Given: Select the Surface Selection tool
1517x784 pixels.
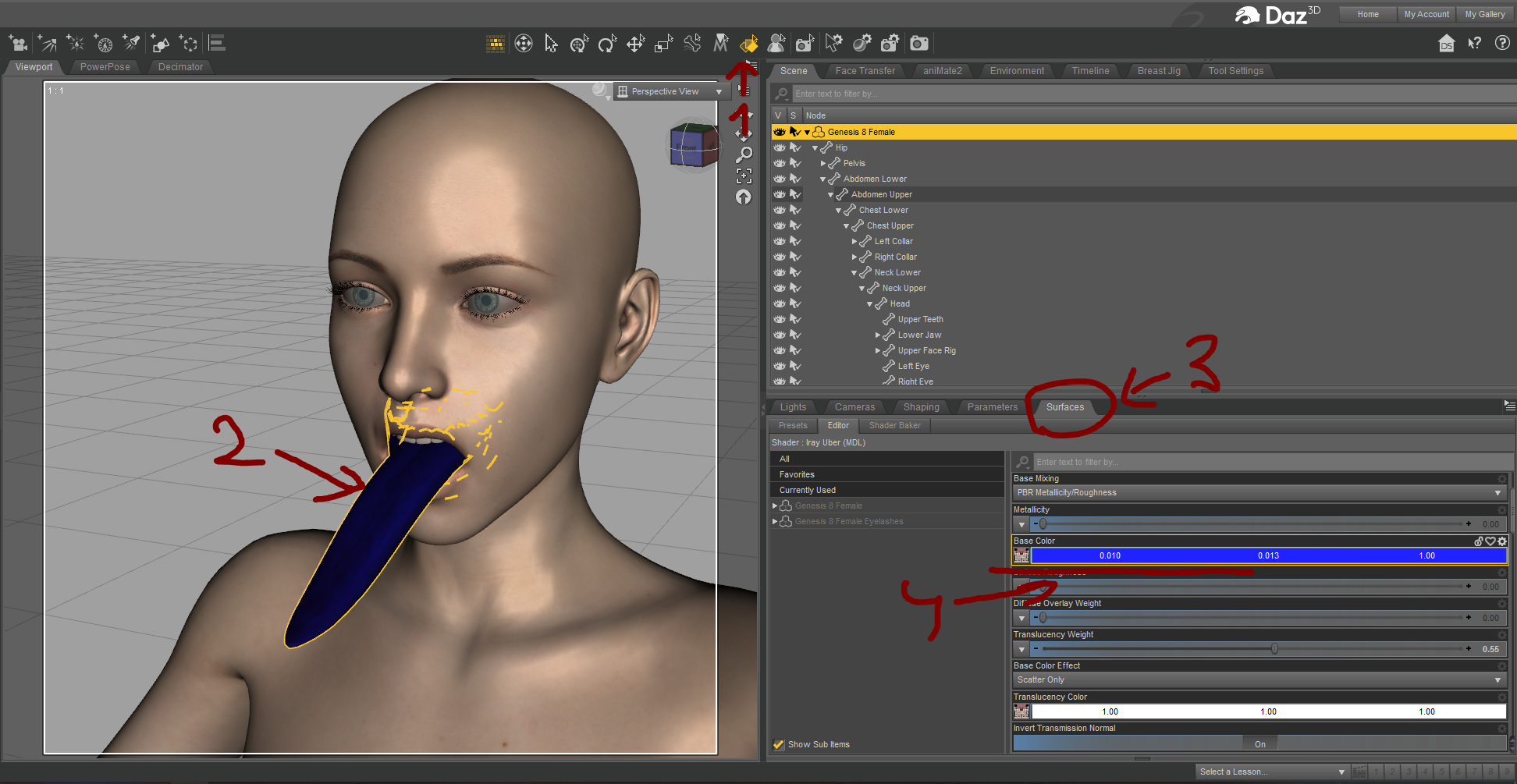Looking at the screenshot, I should click(x=748, y=44).
